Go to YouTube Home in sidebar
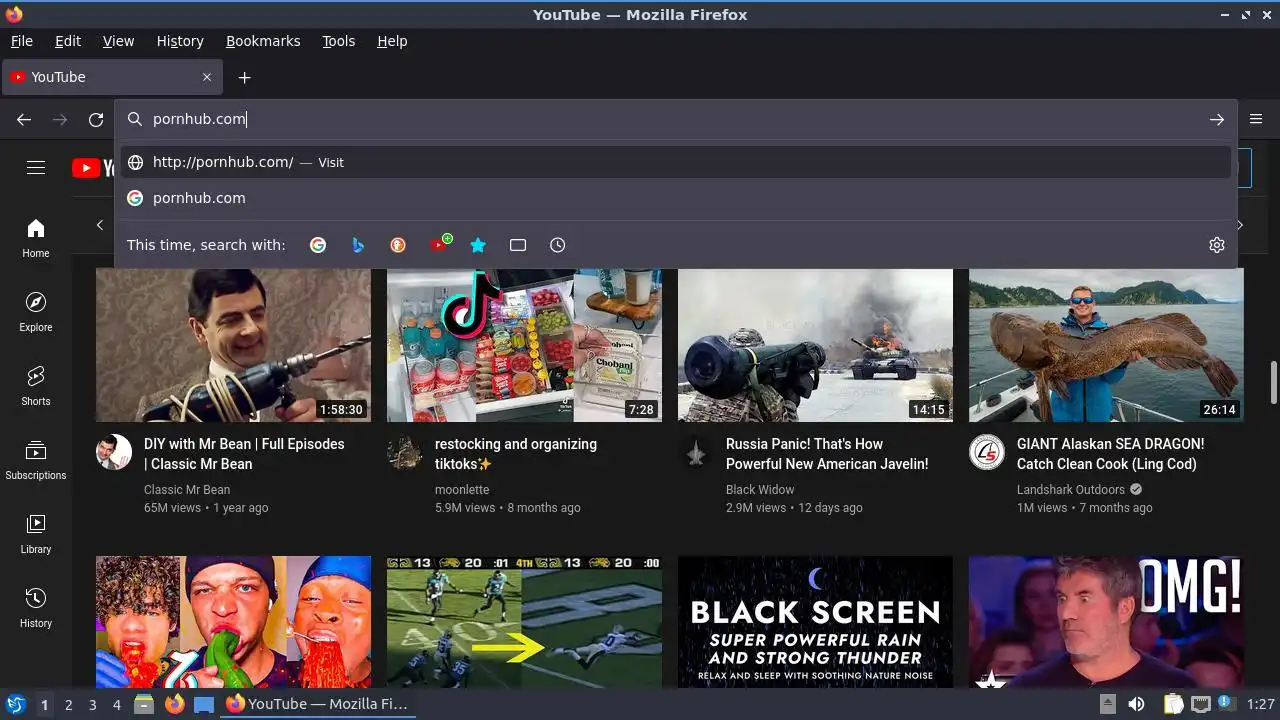Screen dimensions: 1280x720 (36, 238)
